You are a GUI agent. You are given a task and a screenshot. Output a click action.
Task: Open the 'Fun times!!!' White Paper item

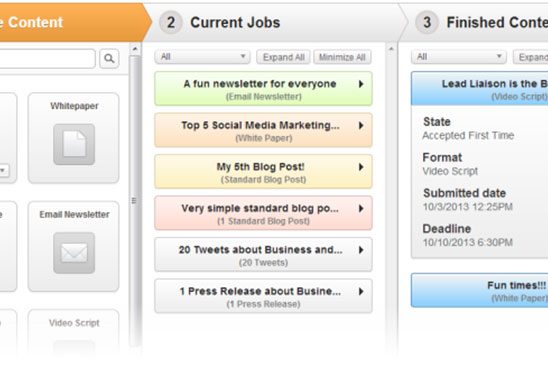pyautogui.click(x=480, y=290)
